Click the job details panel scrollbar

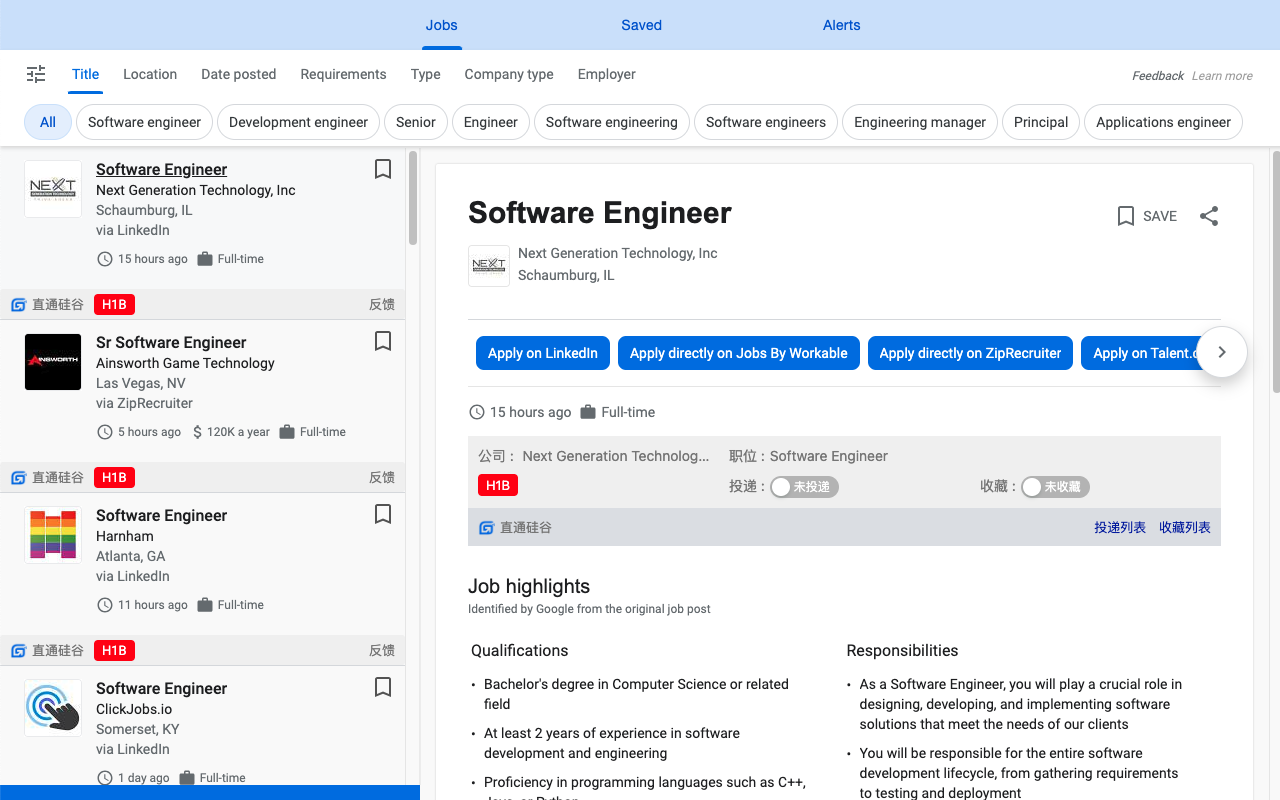[1275, 271]
